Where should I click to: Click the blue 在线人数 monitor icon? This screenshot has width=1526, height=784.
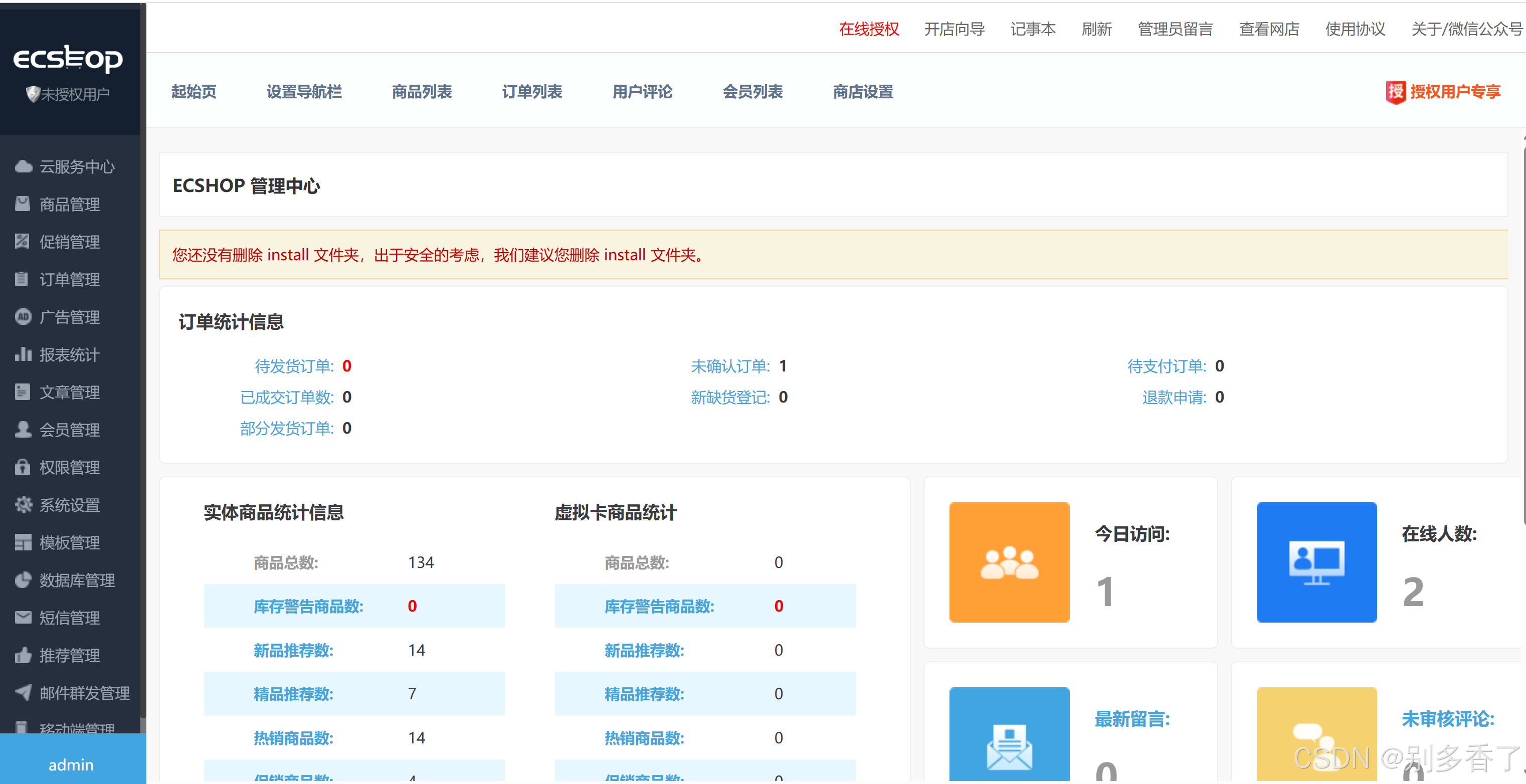1316,562
